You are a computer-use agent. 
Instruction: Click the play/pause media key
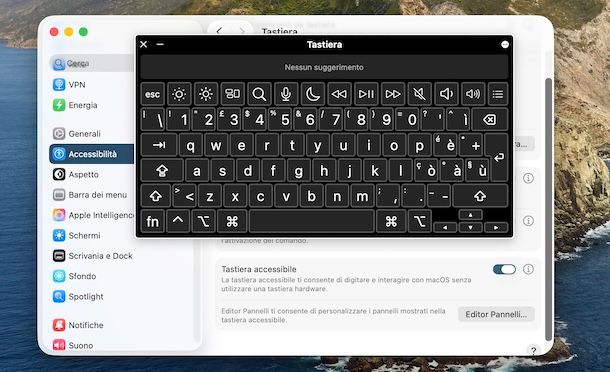(366, 94)
